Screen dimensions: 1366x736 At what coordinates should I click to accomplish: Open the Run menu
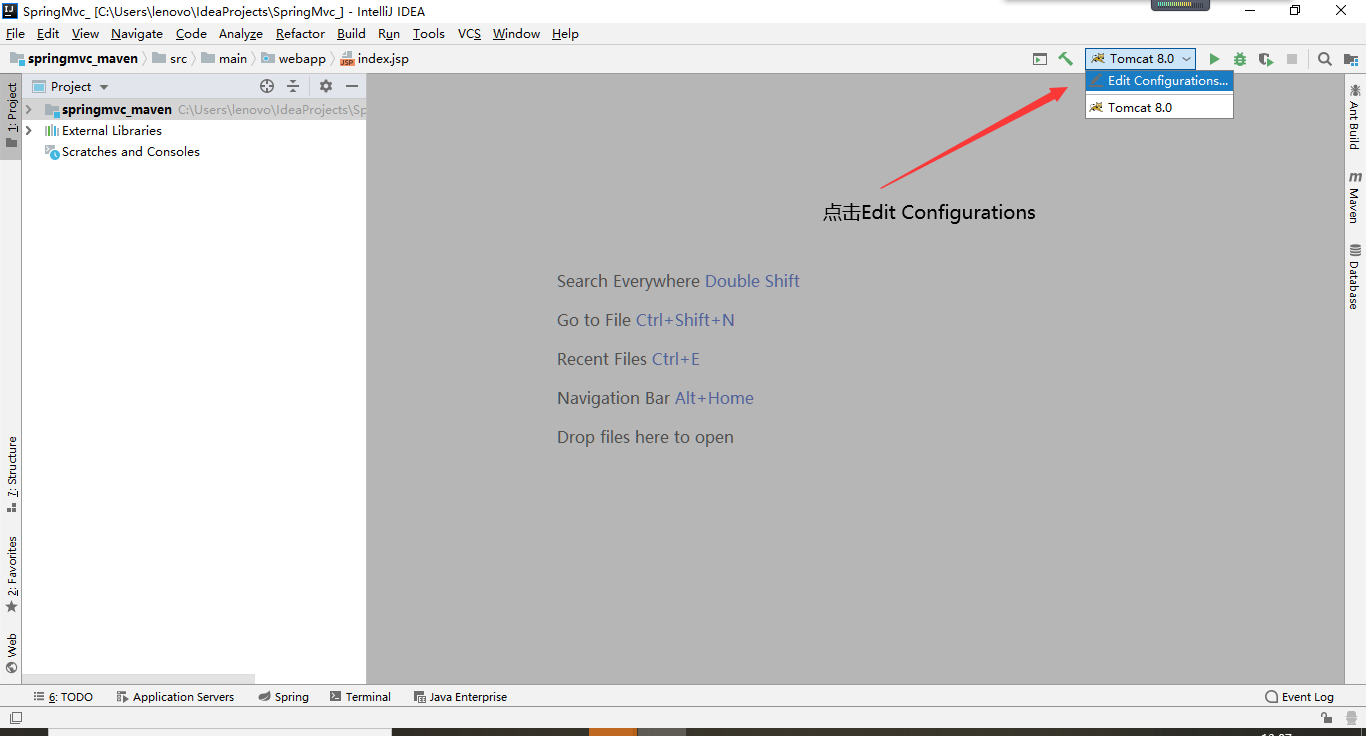[x=389, y=34]
